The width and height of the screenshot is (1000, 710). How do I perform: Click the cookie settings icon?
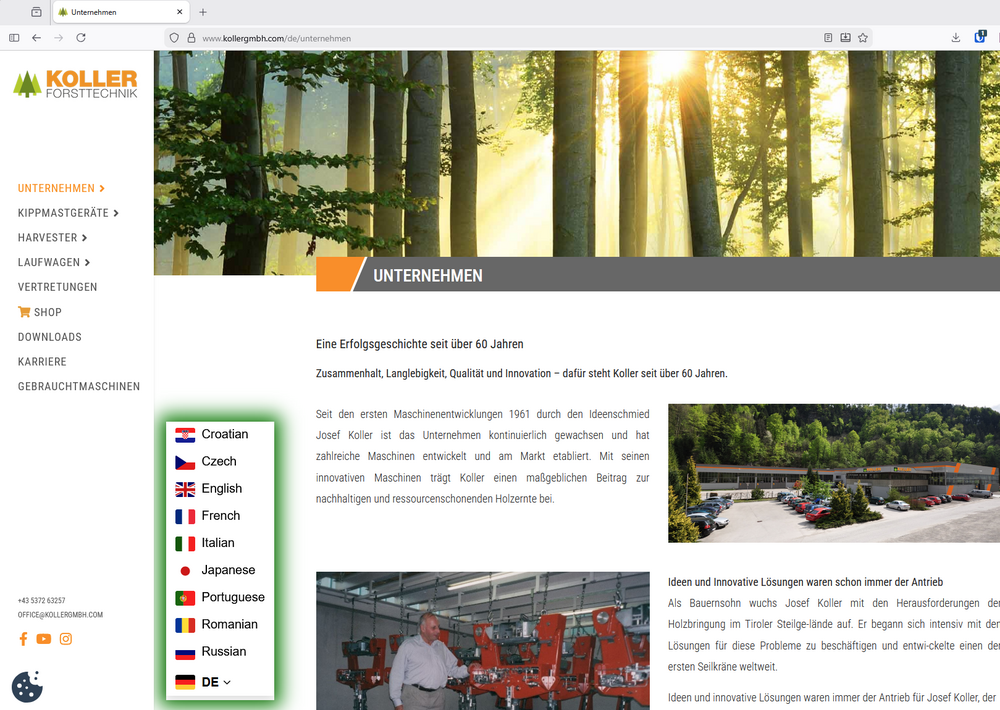(x=26, y=687)
